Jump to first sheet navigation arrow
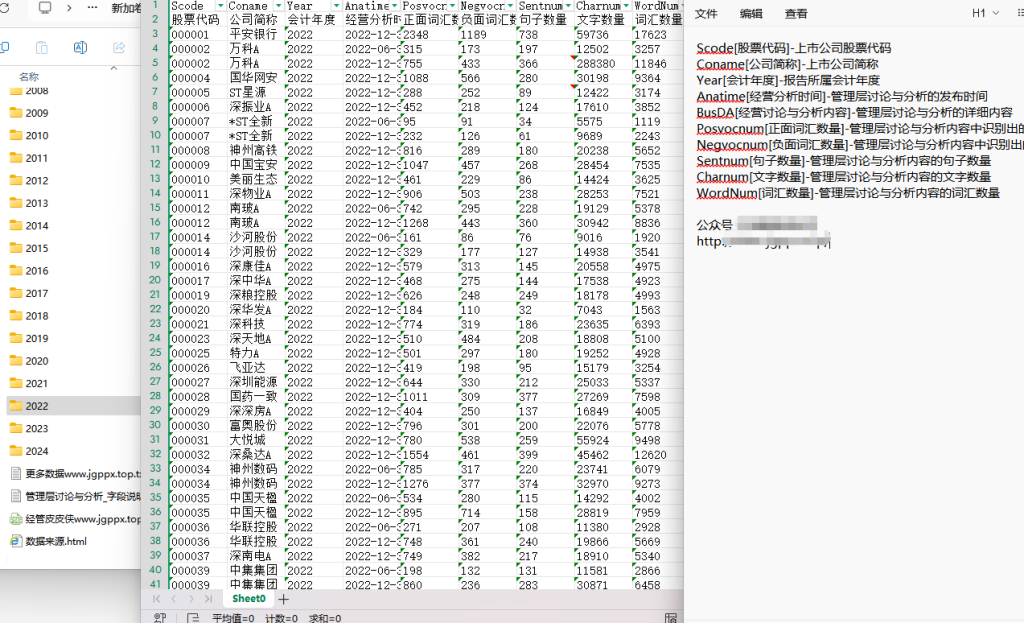This screenshot has width=1024, height=623. (156, 599)
